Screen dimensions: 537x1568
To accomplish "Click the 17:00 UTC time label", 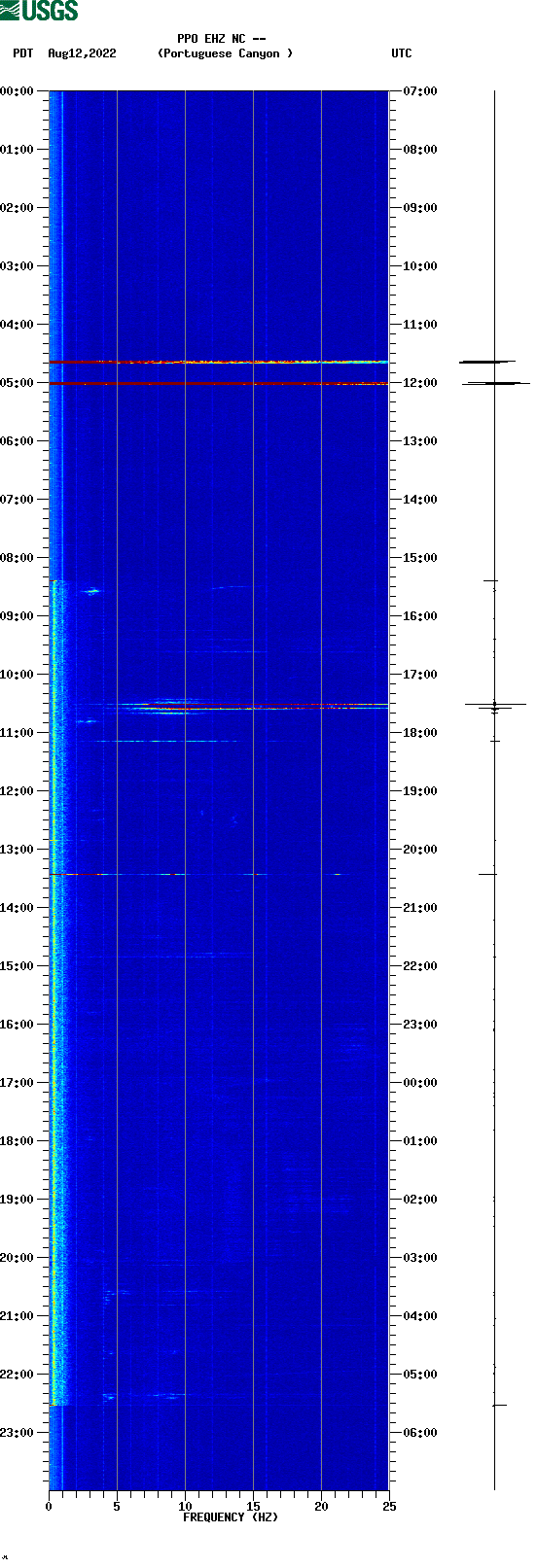I will [x=420, y=675].
